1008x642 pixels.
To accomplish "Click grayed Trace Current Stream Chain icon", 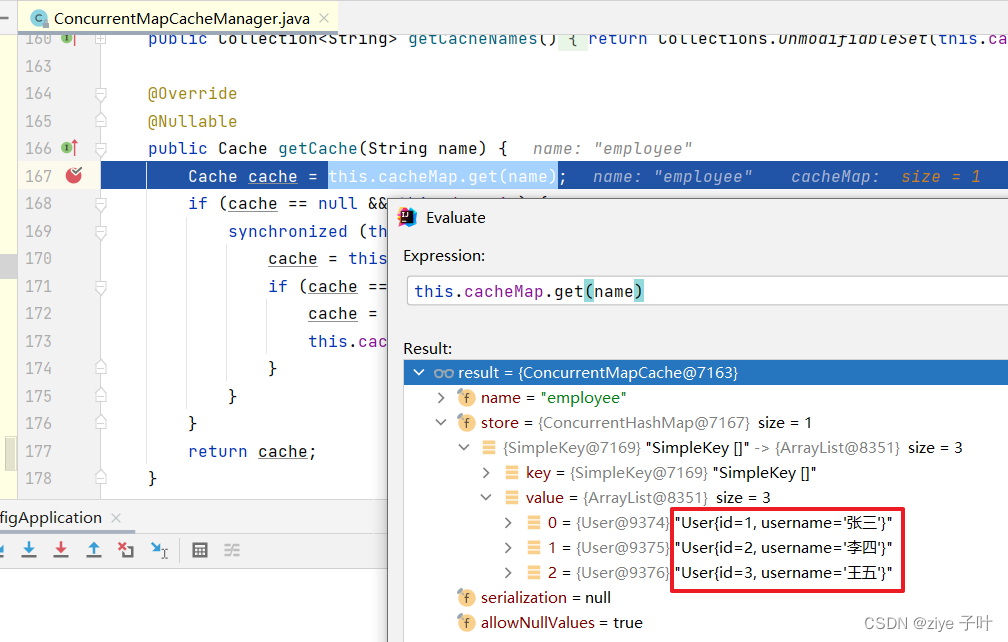I will 231,550.
